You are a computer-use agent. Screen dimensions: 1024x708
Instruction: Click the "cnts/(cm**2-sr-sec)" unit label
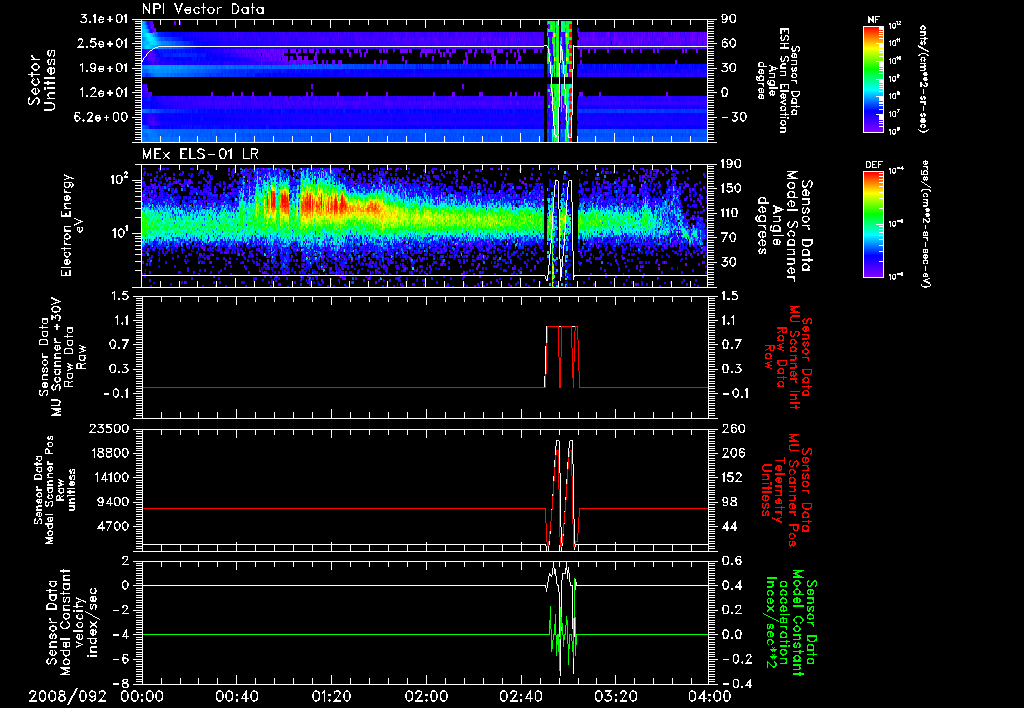(923, 78)
